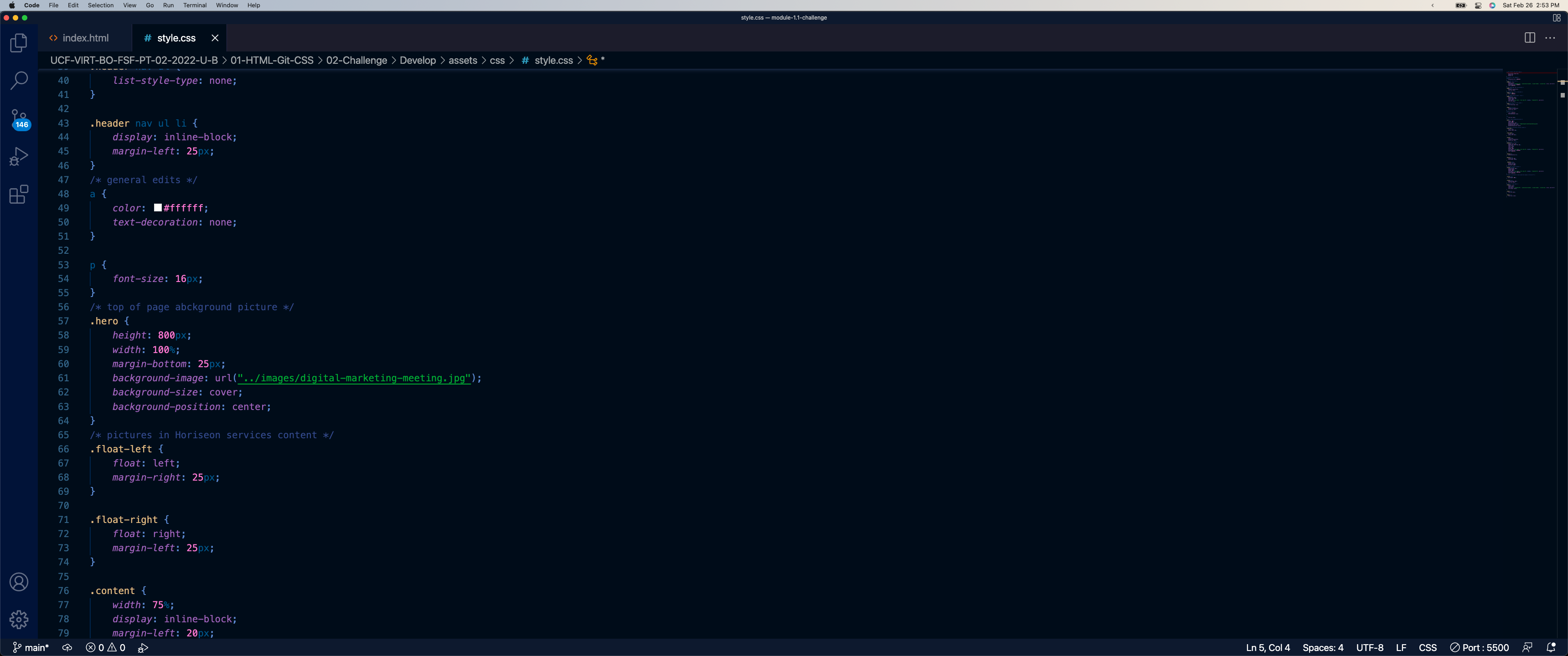Open the Terminal menu
The height and width of the screenshot is (656, 1568).
pyautogui.click(x=195, y=5)
